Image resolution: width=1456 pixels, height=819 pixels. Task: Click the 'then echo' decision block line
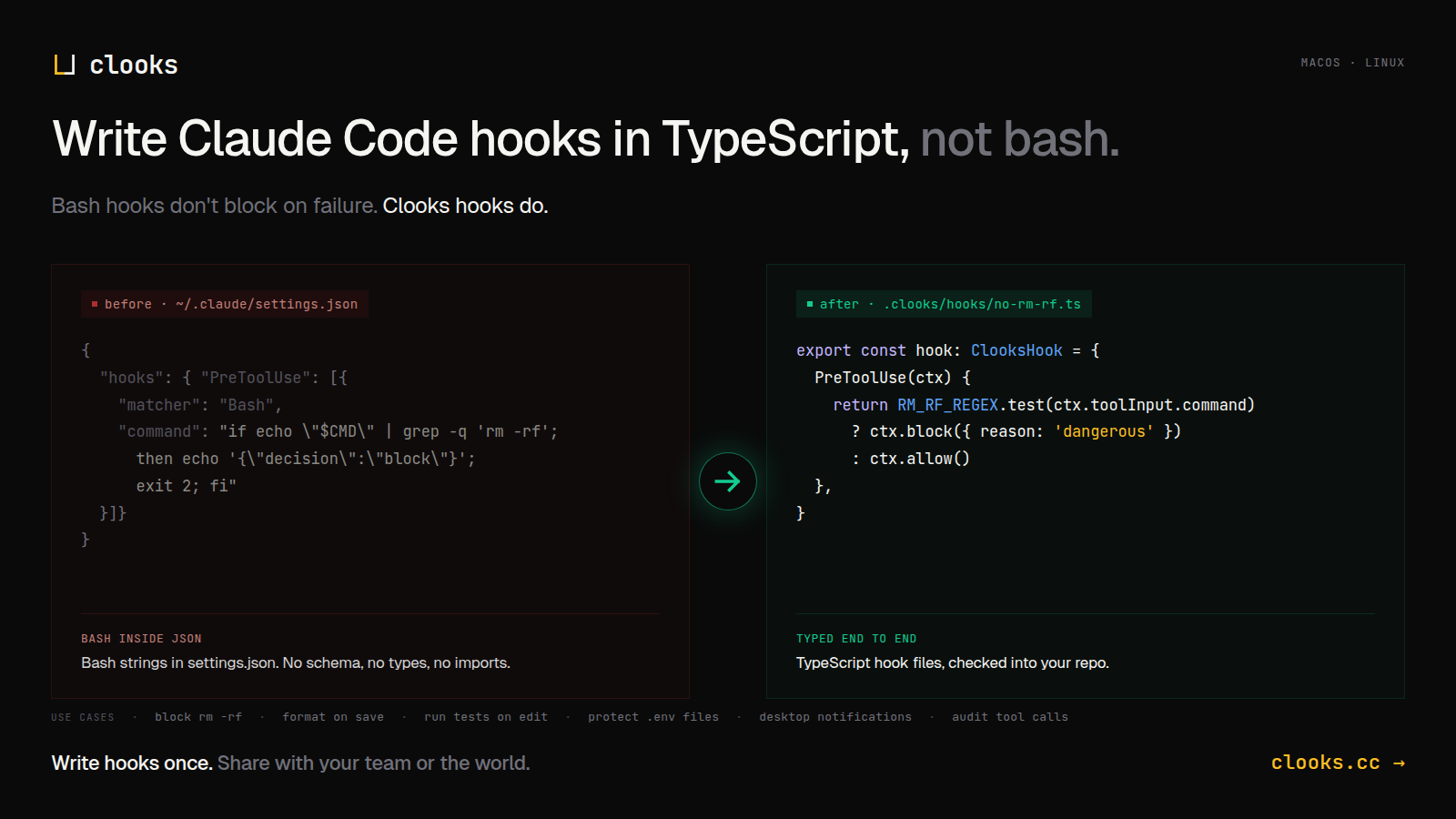pyautogui.click(x=306, y=459)
